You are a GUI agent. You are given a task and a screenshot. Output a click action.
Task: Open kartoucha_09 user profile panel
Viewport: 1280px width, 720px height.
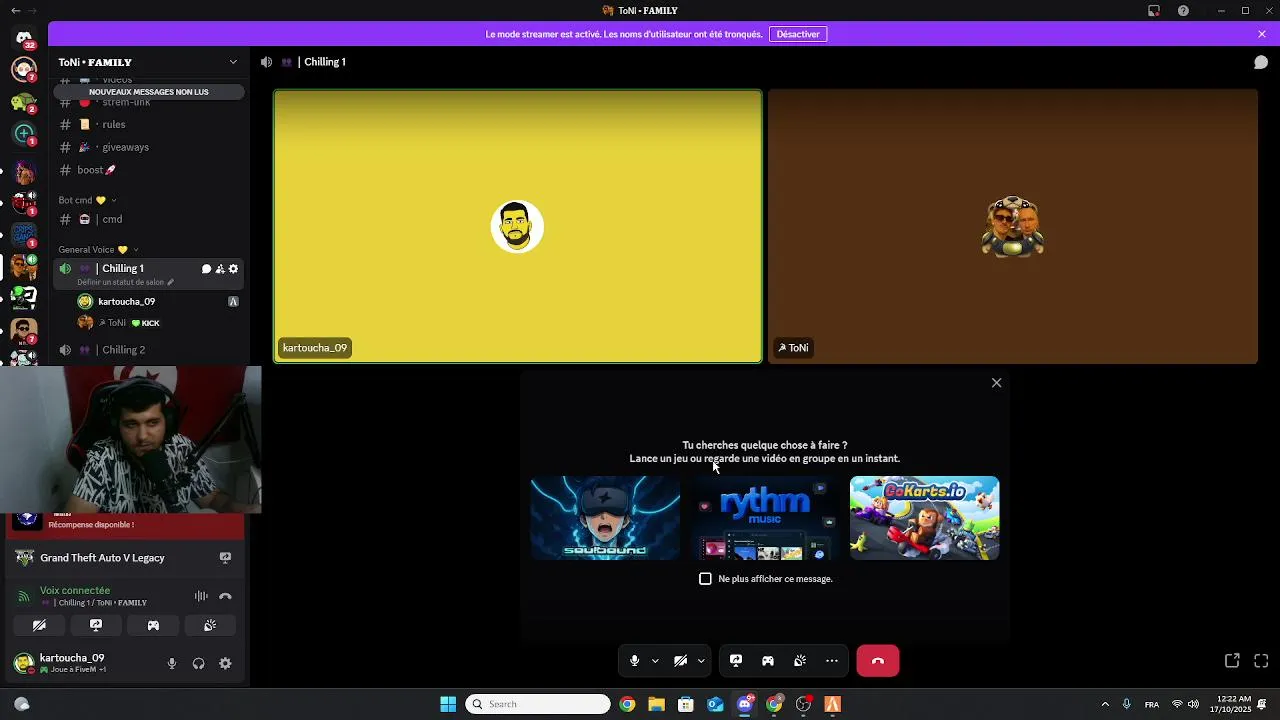[x=70, y=663]
